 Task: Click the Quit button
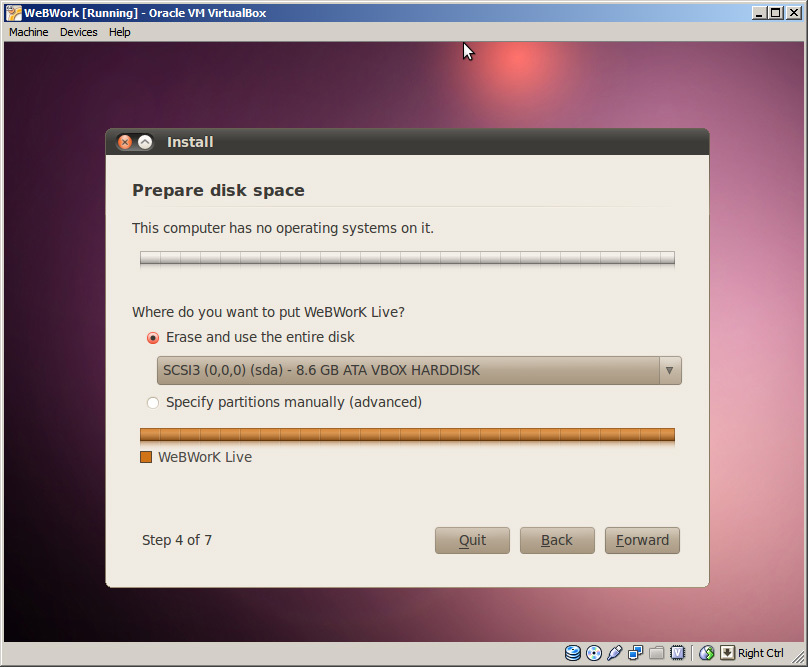click(x=472, y=540)
